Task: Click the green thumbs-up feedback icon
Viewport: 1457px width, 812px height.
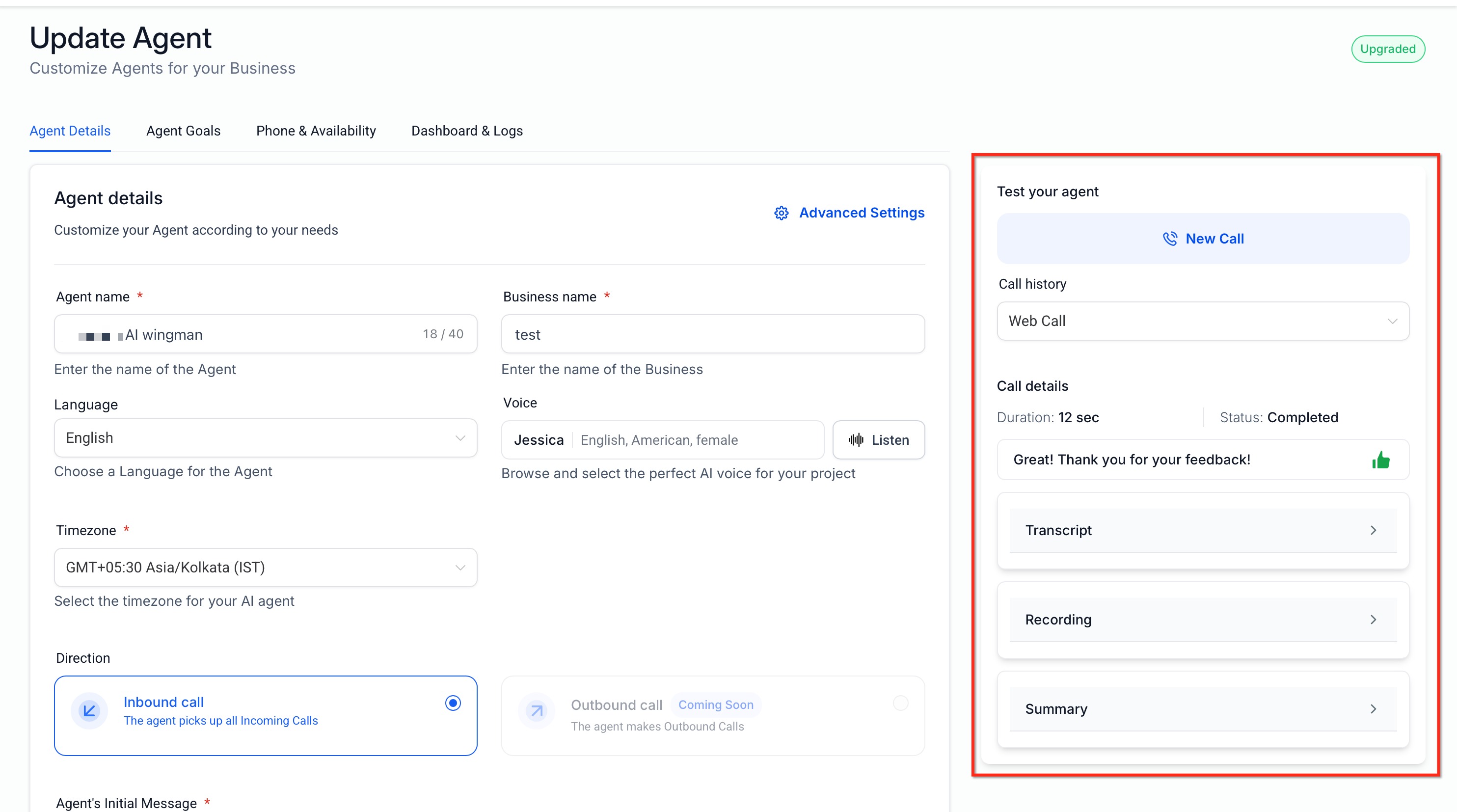Action: [x=1380, y=460]
